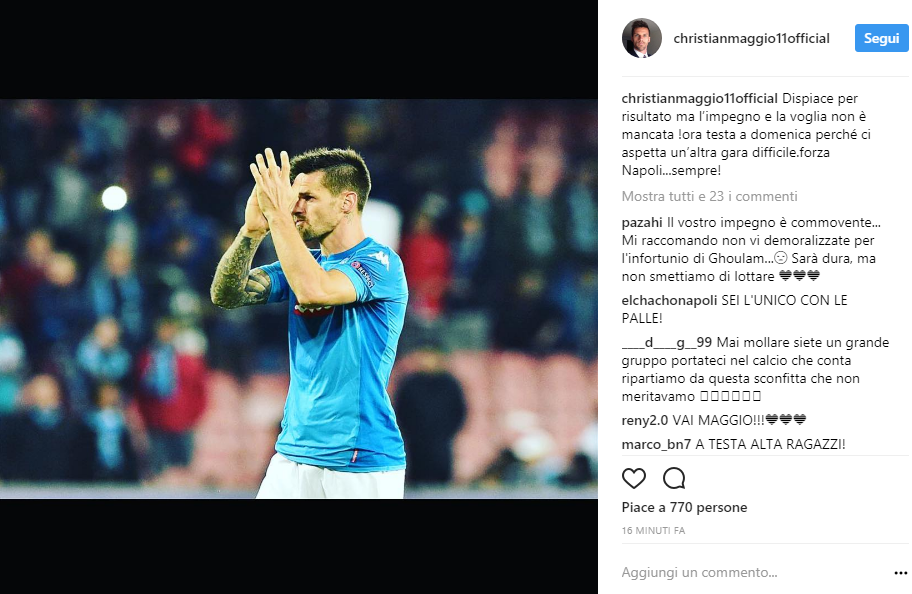Screen dimensions: 912x594
Task: Click the SEI L'UNICO CON LE PALLE comment
Action: coord(735,310)
